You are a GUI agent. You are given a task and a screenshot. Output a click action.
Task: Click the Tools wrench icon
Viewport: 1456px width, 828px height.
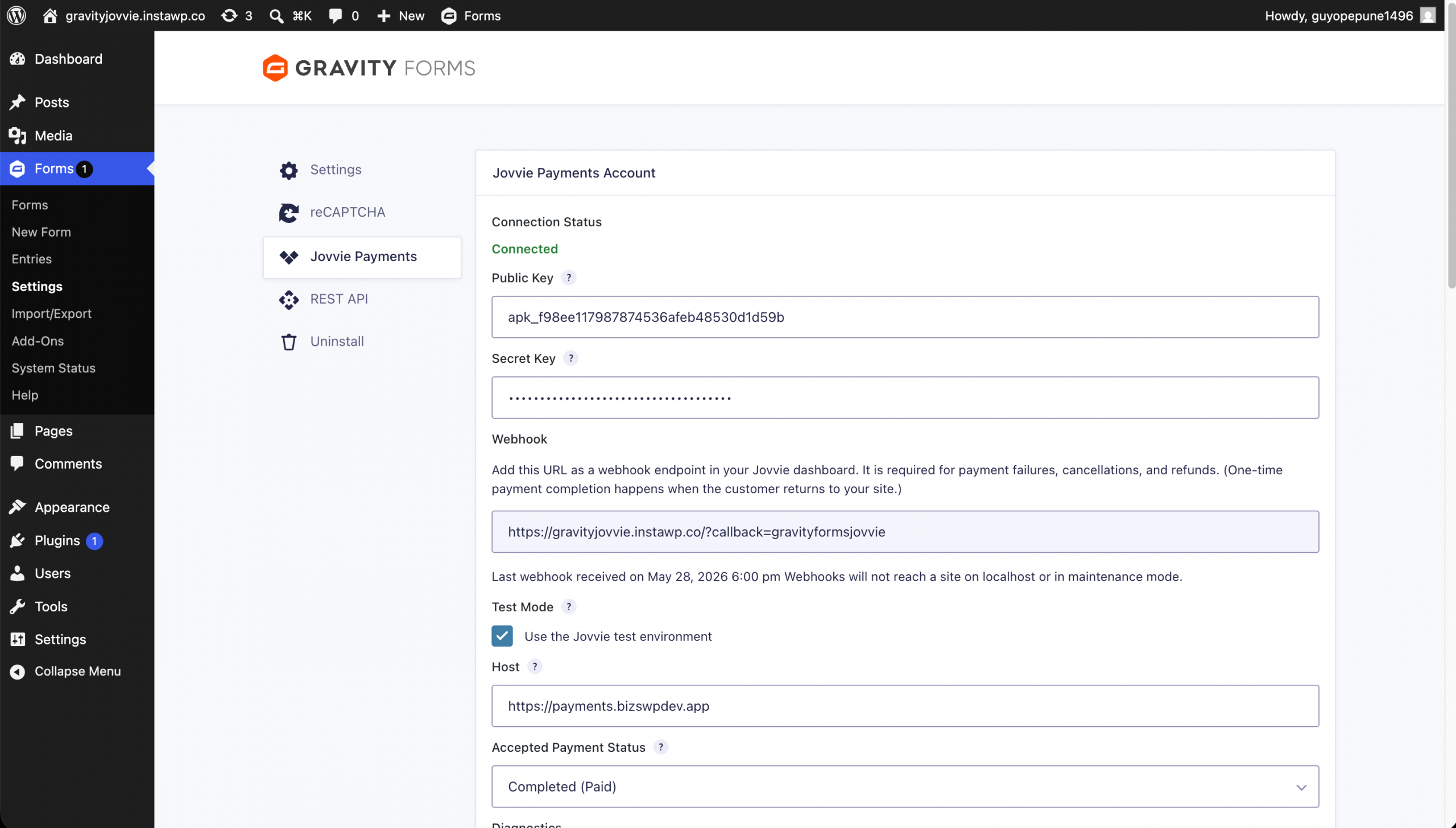(18, 606)
